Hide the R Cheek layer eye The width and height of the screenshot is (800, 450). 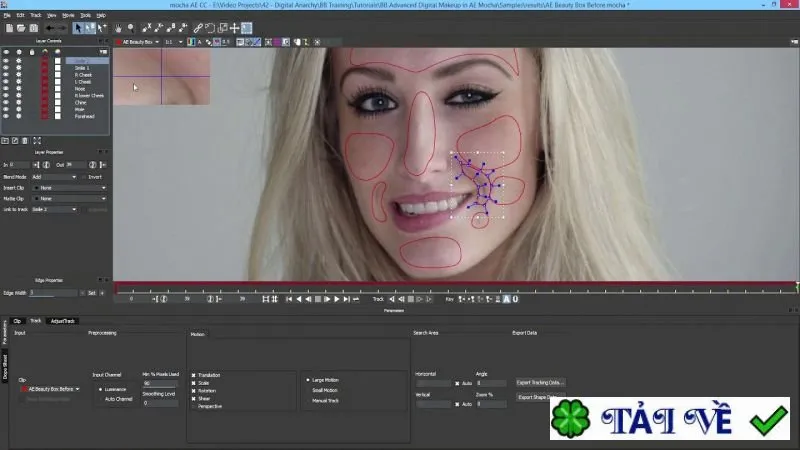point(6,74)
